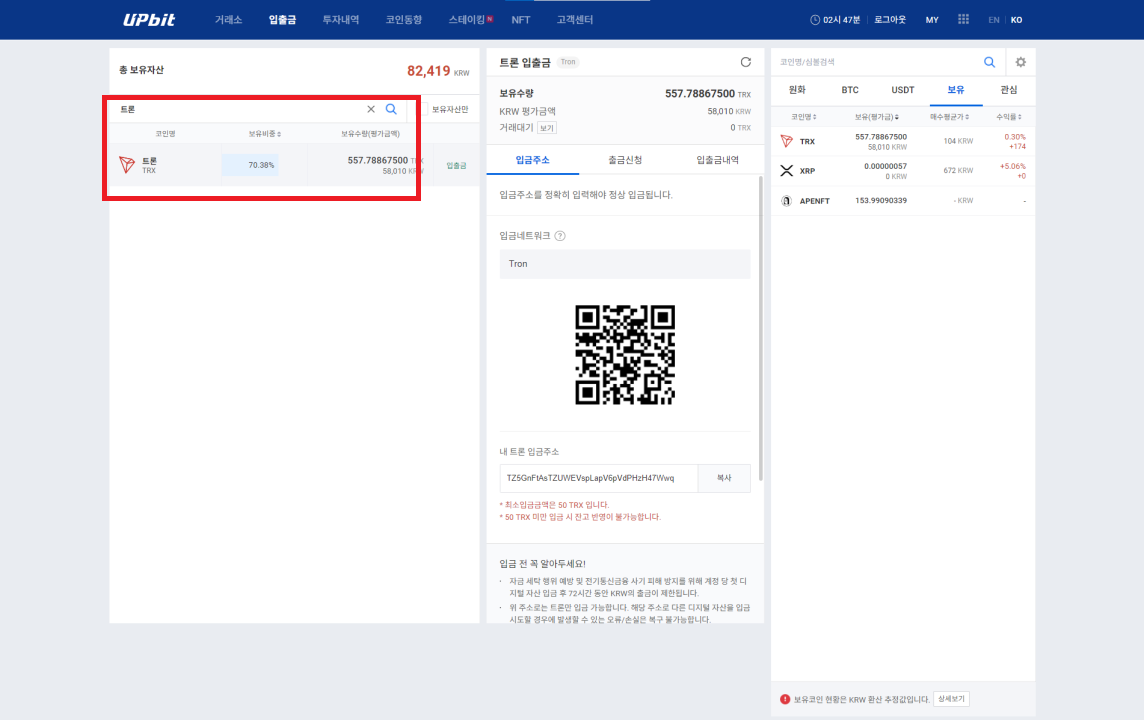Click the 복사 copy button
This screenshot has height=720, width=1144.
tap(724, 478)
